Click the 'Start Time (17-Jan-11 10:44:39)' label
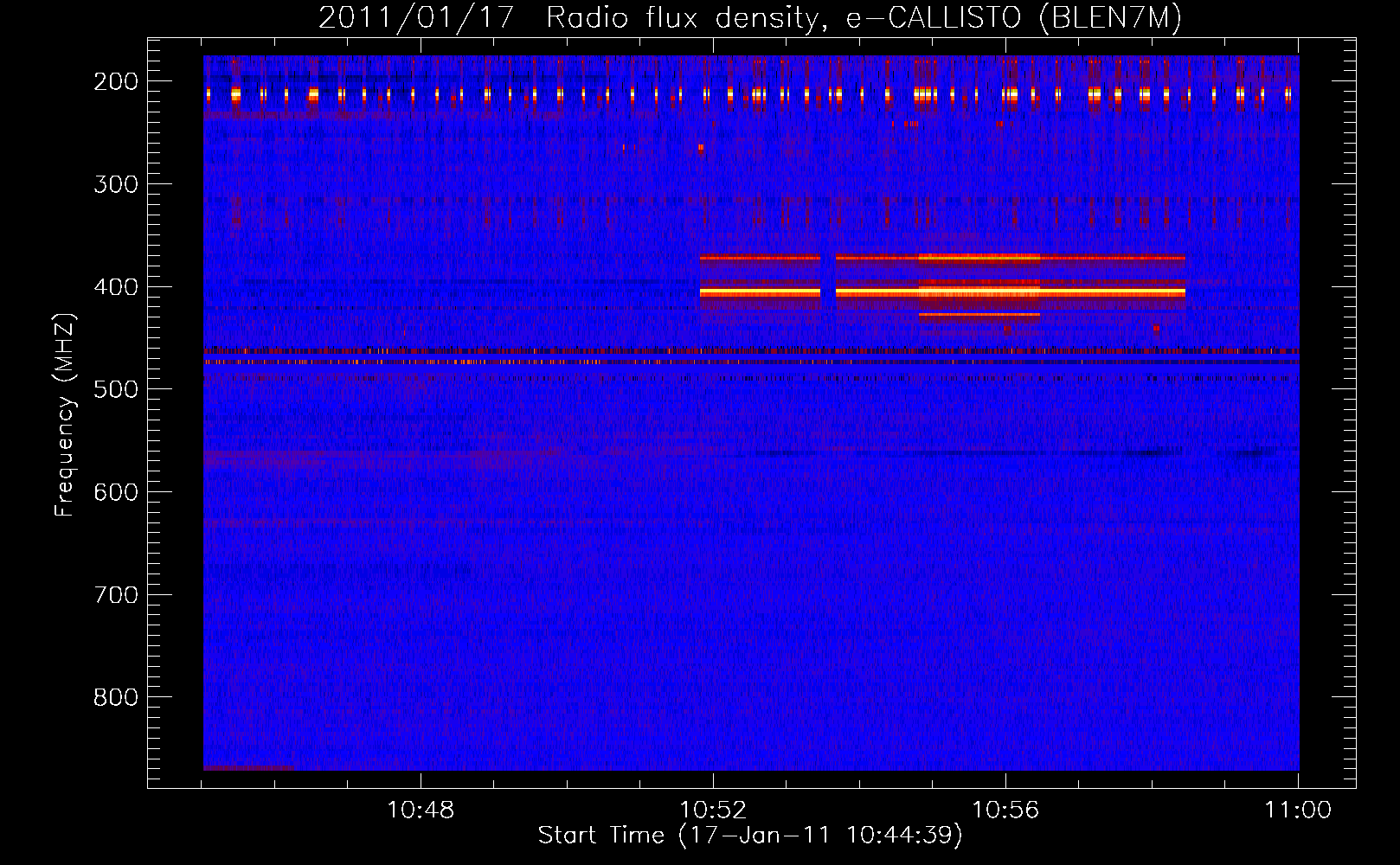 point(750,836)
